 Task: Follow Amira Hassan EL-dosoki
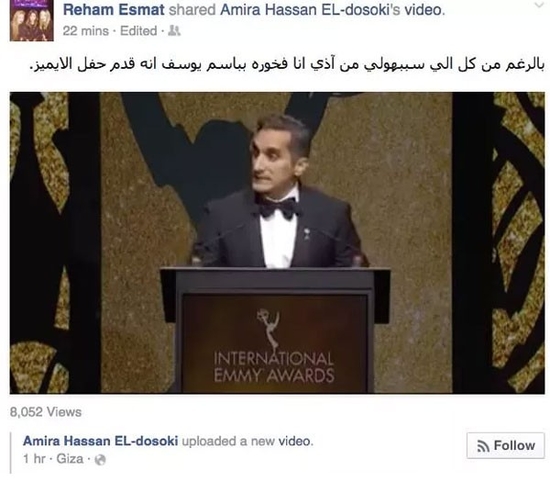pyautogui.click(x=505, y=445)
